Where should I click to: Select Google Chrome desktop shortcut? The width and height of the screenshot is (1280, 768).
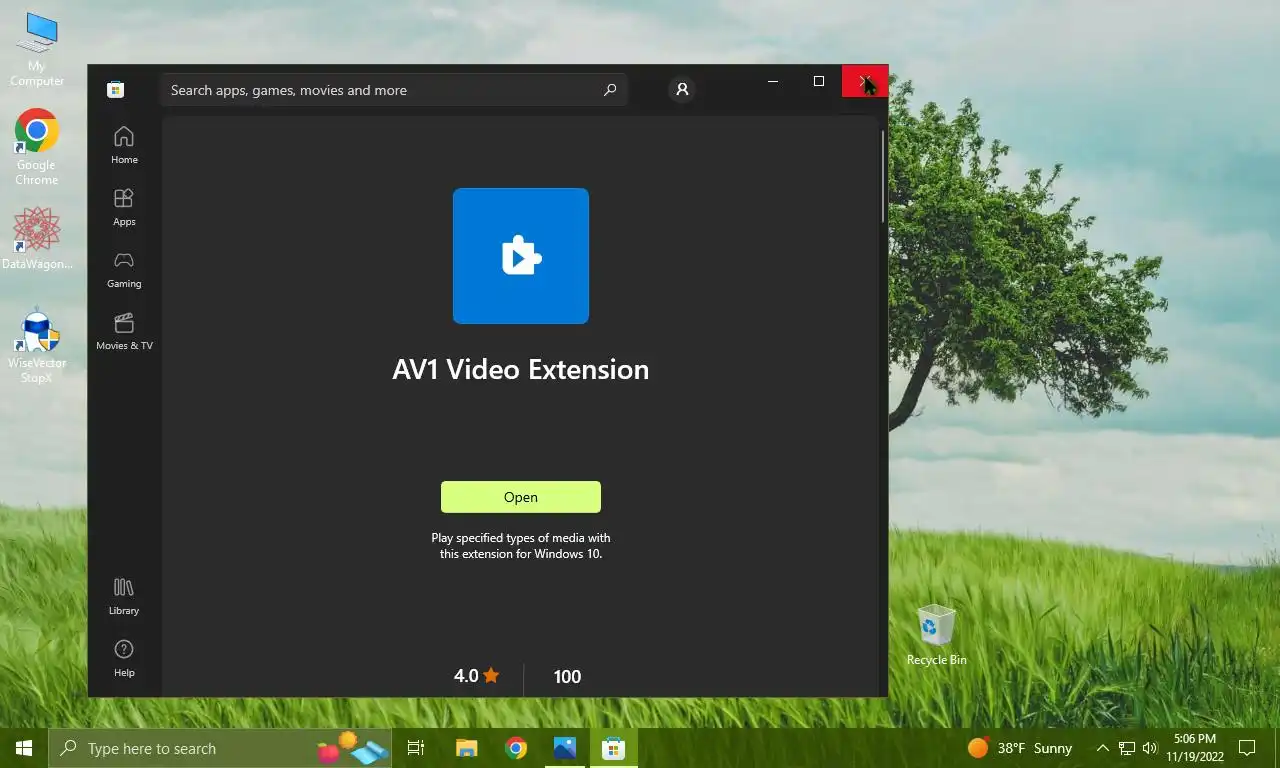tap(37, 147)
